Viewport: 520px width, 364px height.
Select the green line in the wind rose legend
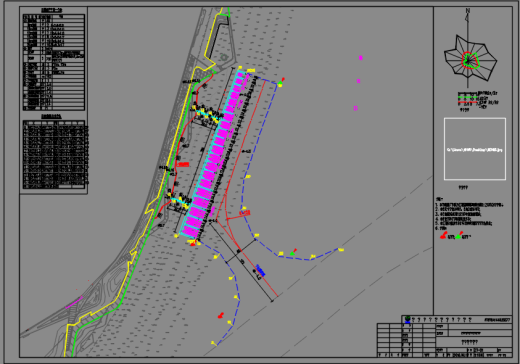tap(467, 98)
